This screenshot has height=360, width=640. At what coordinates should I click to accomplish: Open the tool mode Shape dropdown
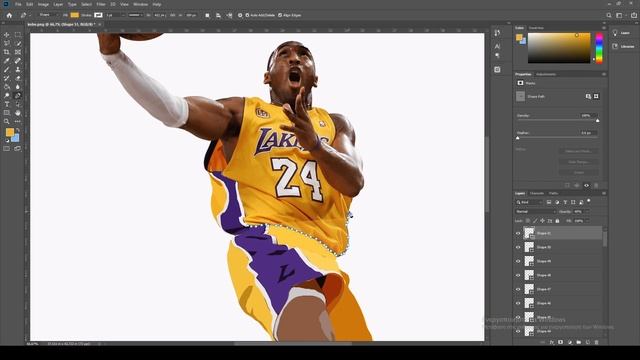[48, 15]
